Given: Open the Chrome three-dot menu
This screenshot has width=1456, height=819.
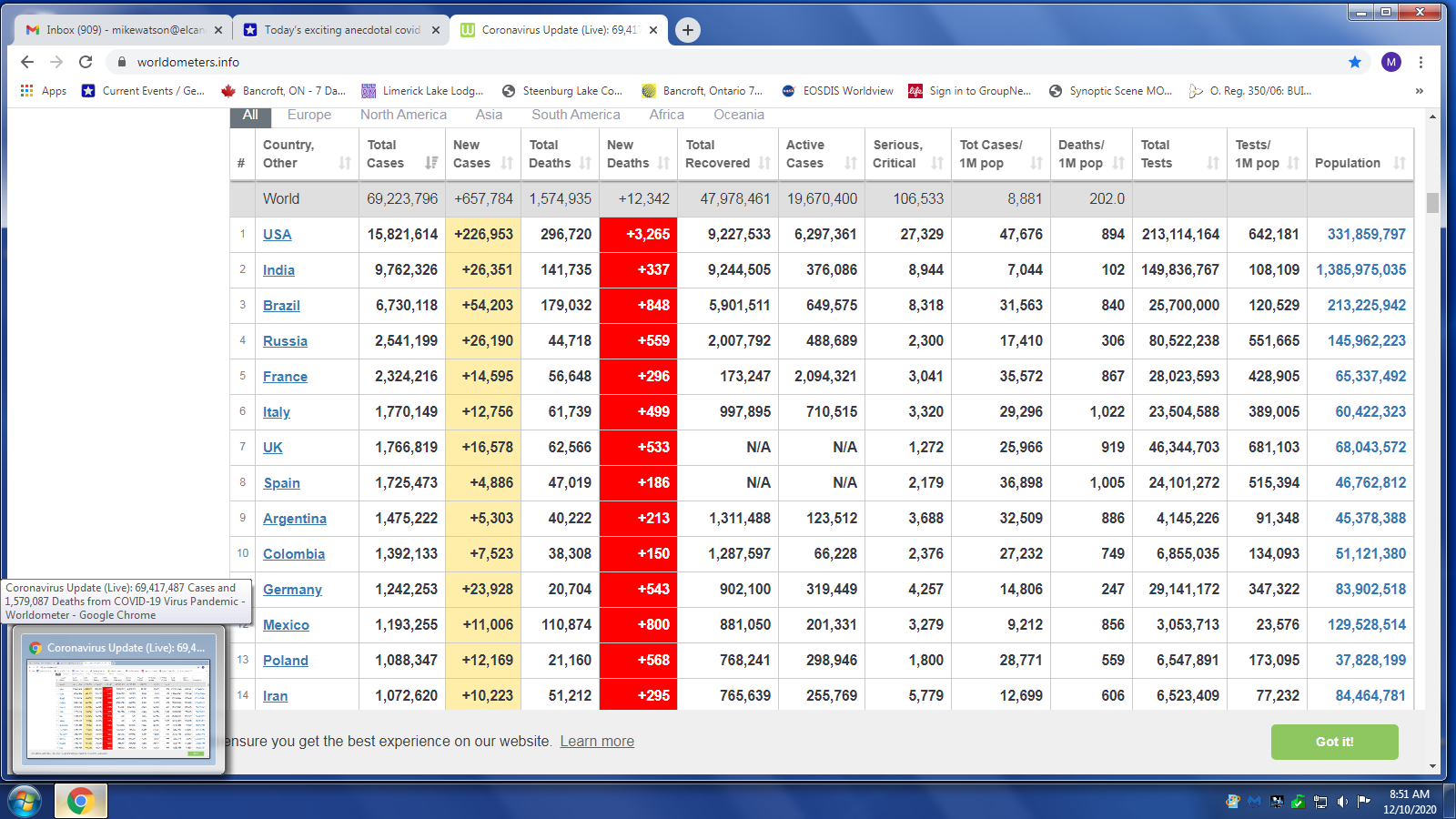Looking at the screenshot, I should point(1421,62).
